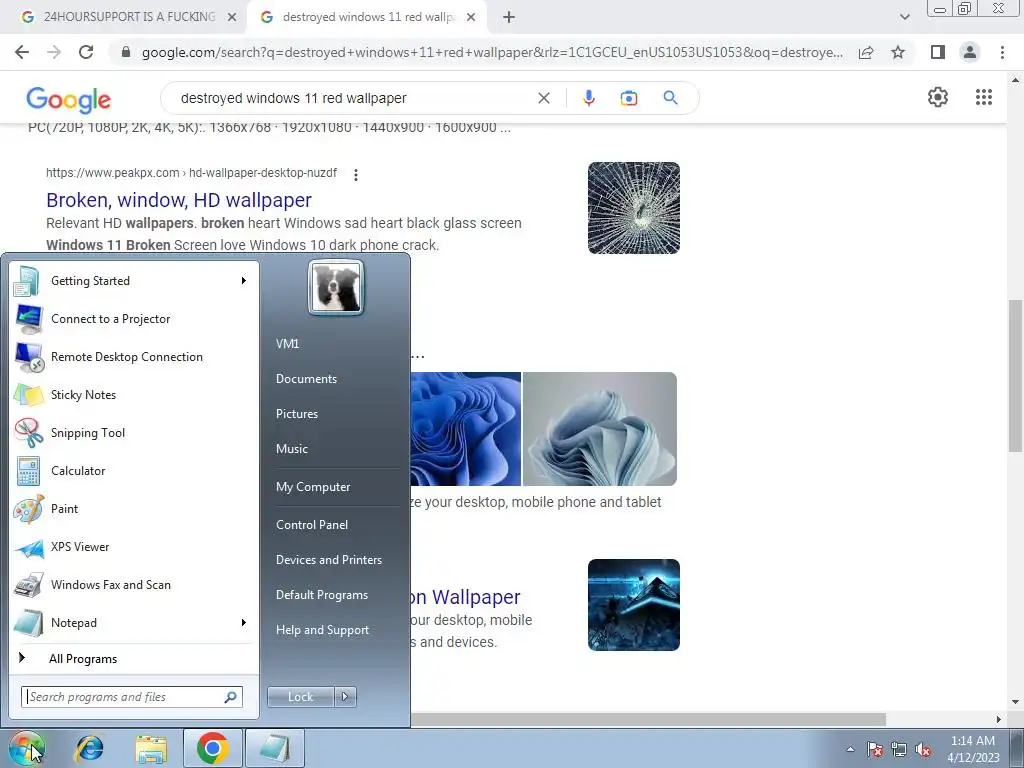Show hidden system tray icons
The image size is (1024, 768).
coord(850,749)
